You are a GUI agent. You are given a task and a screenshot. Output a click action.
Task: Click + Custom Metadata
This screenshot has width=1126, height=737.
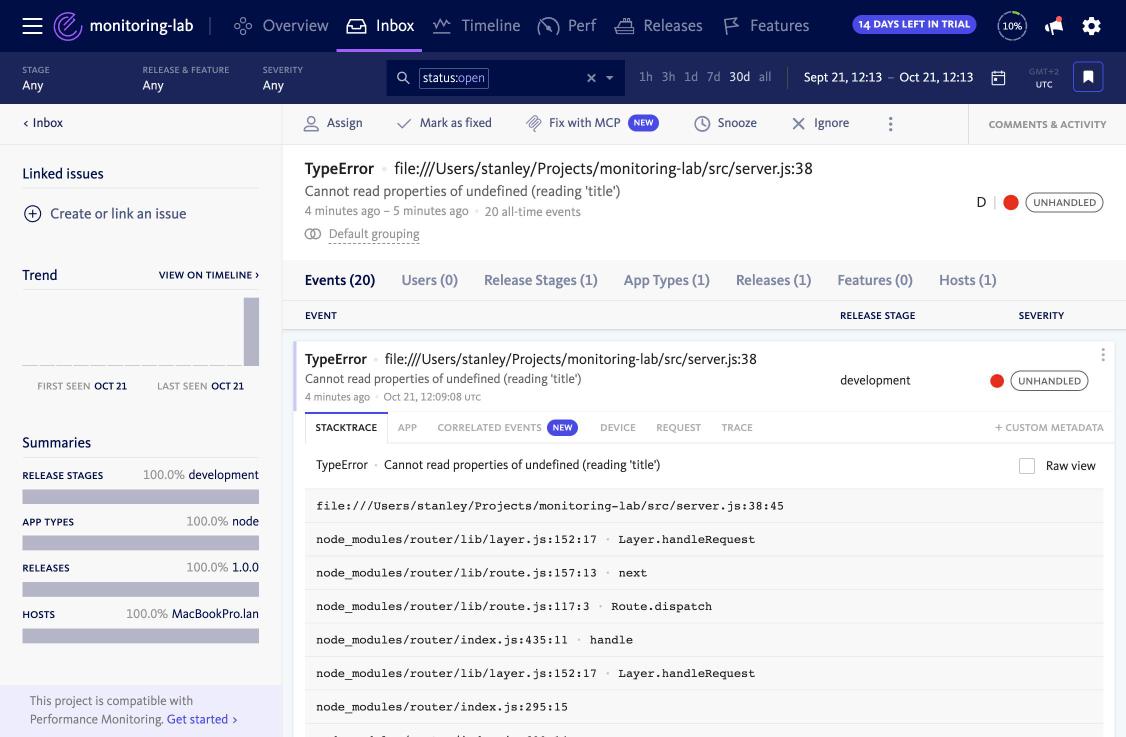tap(1049, 427)
